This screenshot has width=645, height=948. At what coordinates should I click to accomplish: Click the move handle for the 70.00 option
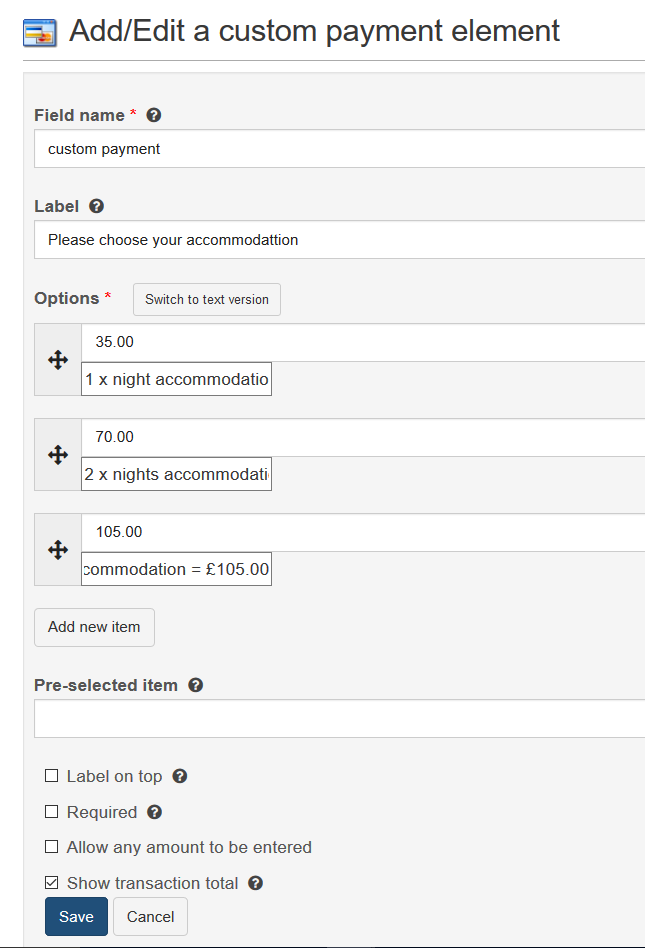point(58,455)
